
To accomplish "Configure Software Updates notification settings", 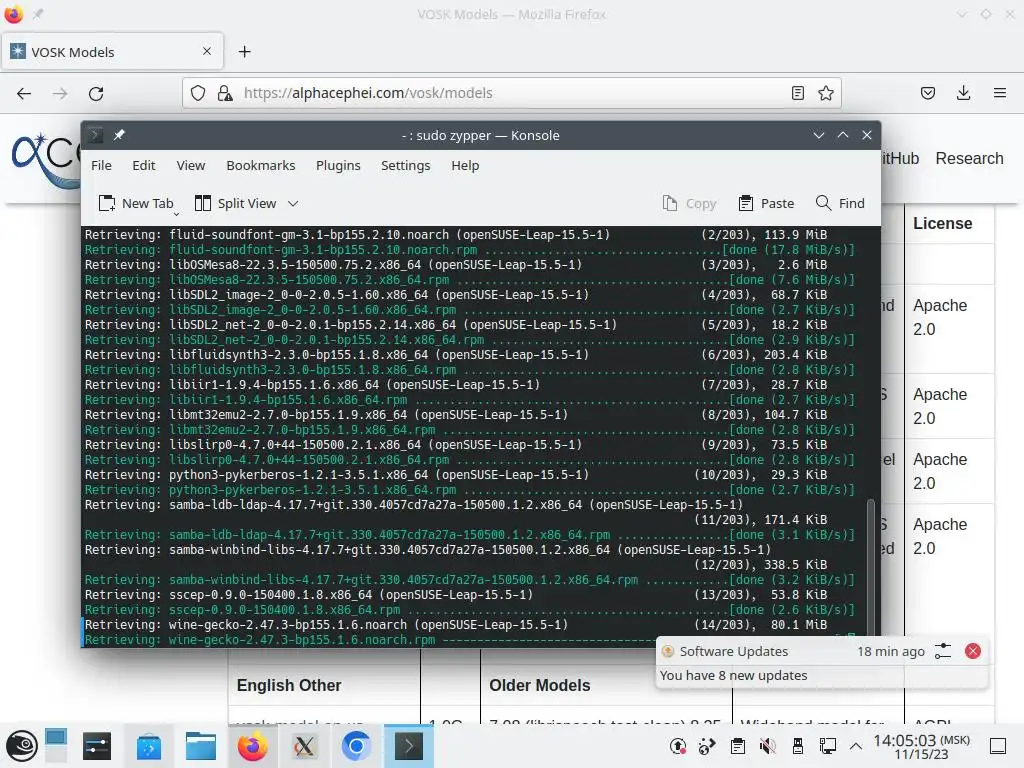I will click(x=942, y=651).
